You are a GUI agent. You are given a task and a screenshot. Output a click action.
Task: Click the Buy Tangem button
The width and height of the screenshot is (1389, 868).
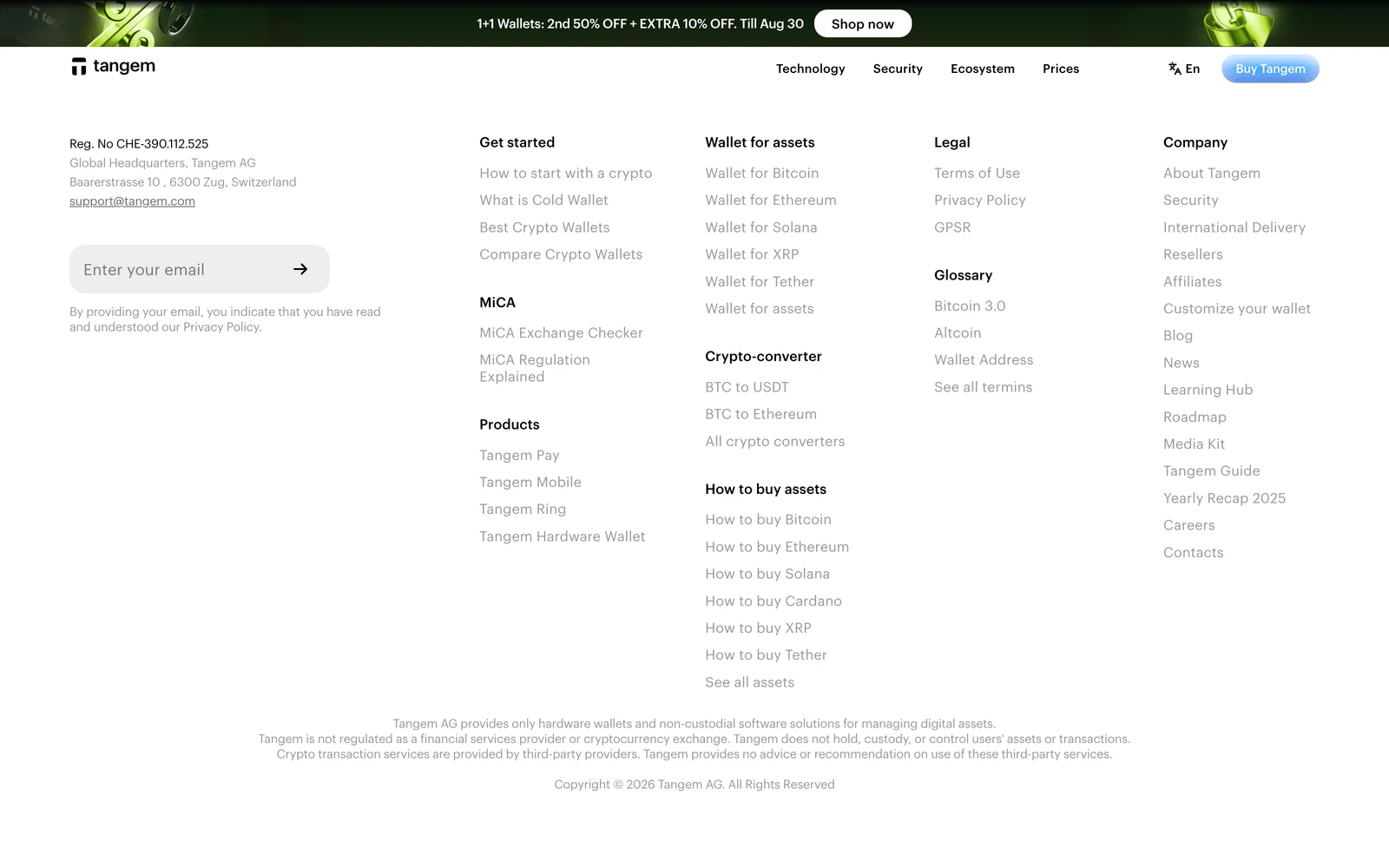coord(1270,69)
